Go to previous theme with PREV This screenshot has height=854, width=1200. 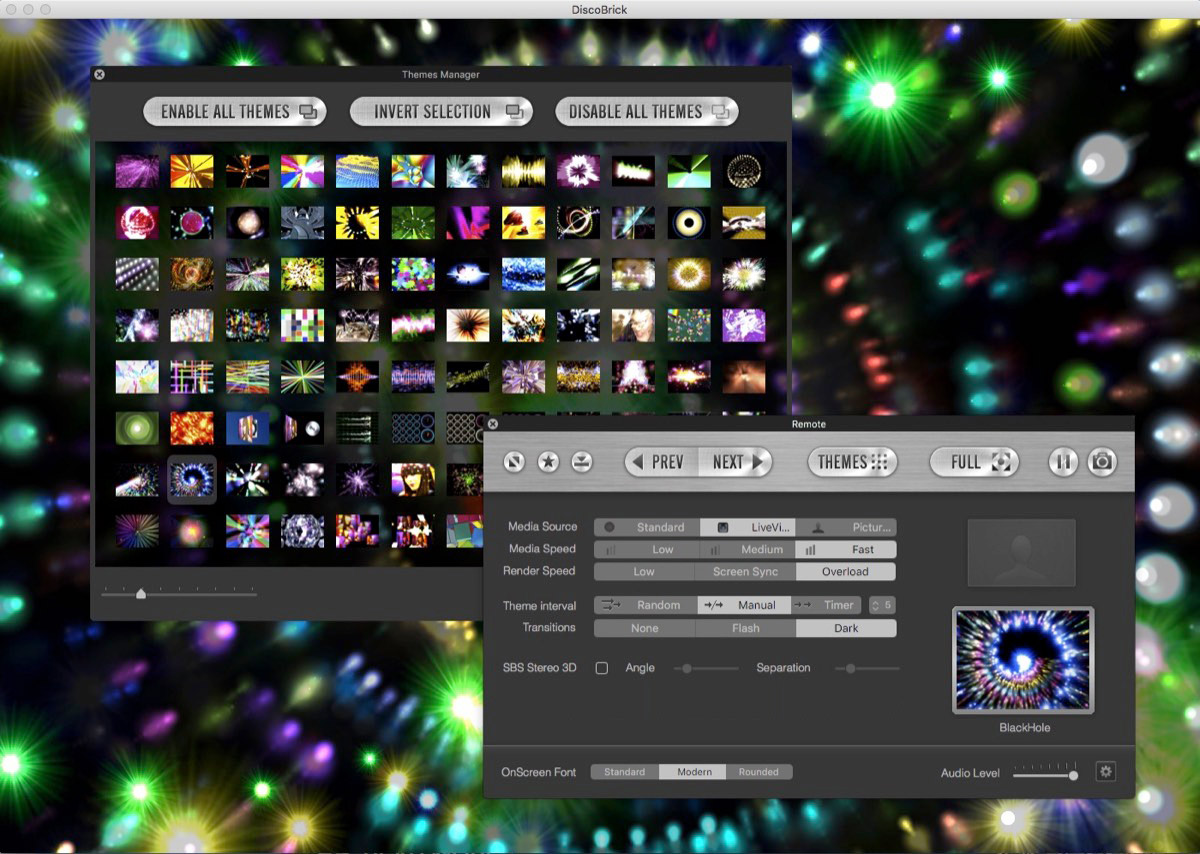(x=661, y=462)
